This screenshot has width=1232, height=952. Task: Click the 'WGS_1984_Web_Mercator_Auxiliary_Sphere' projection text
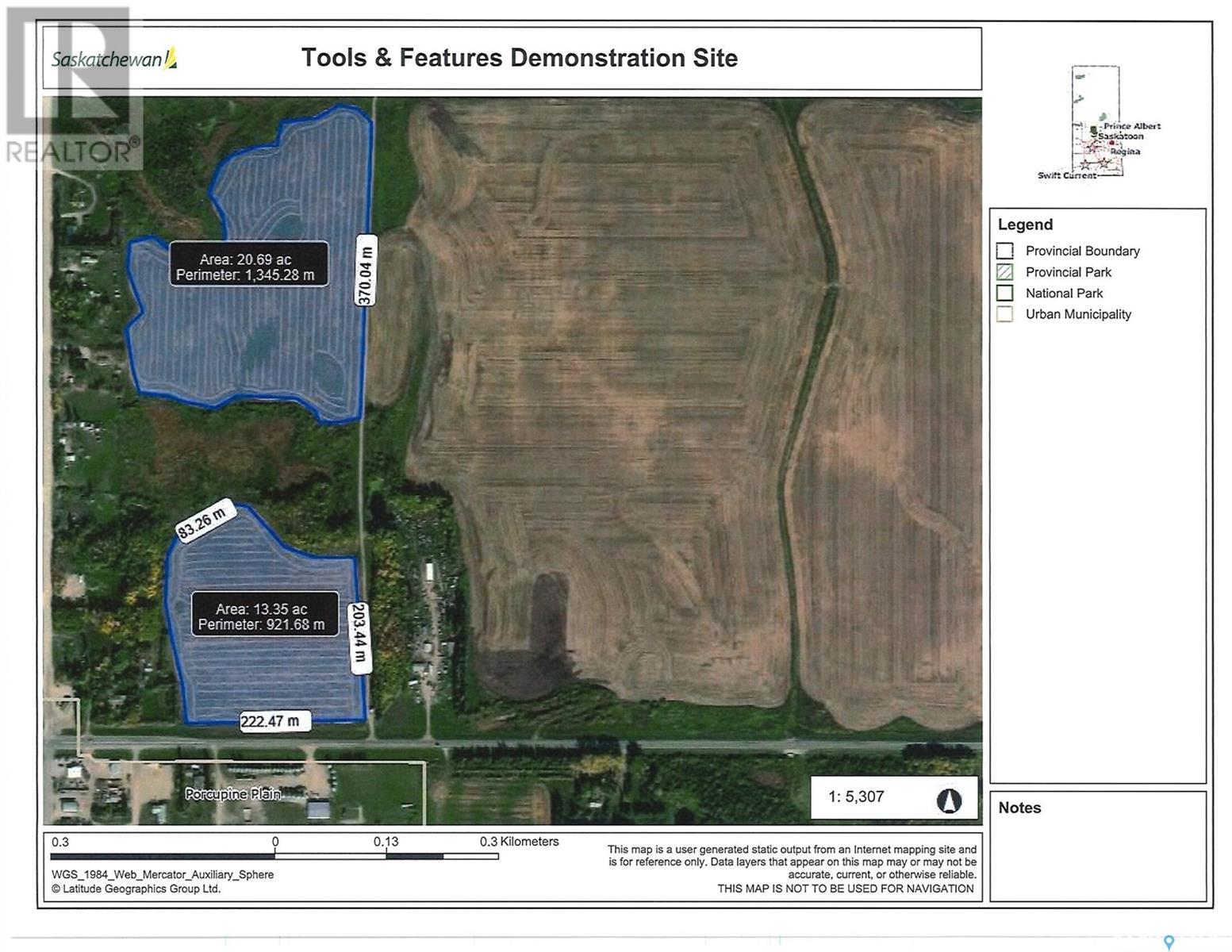point(163,874)
